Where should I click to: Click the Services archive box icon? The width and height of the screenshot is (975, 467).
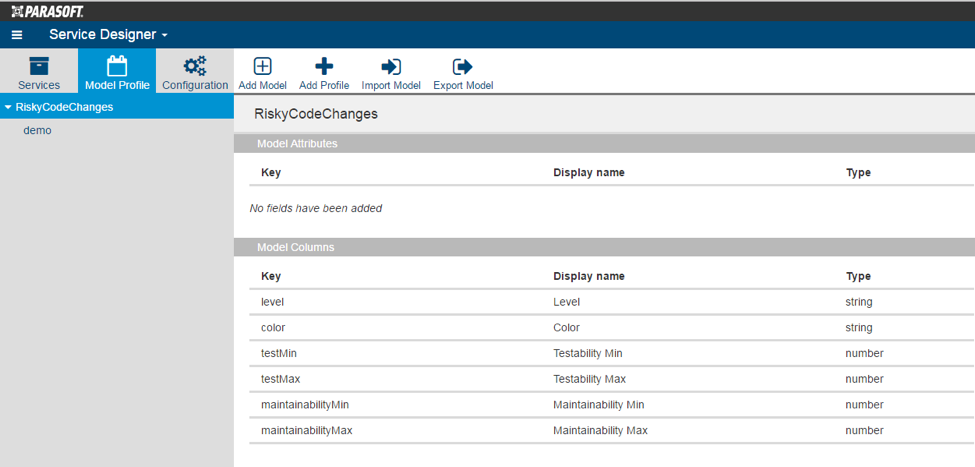click(39, 66)
